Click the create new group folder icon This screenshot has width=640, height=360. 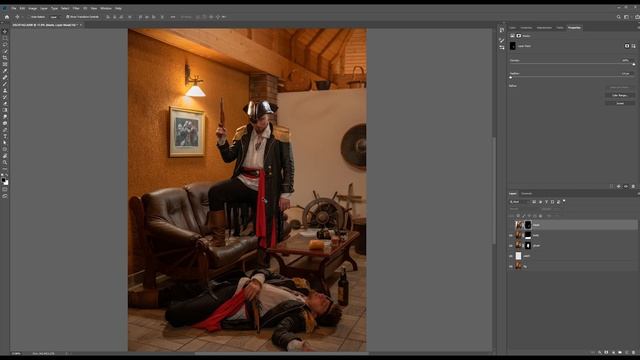pos(620,352)
